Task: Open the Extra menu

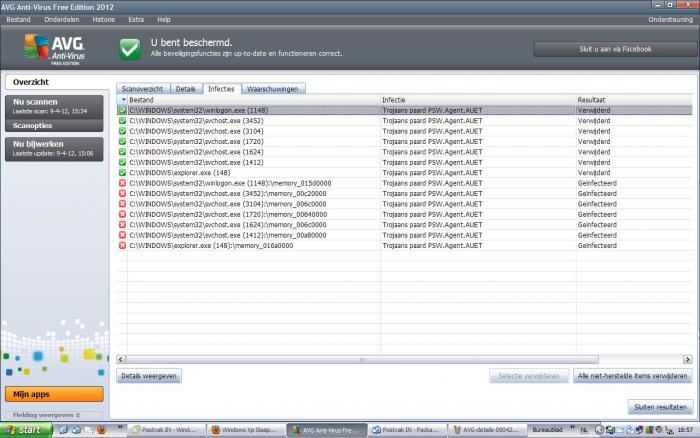Action: click(x=136, y=20)
